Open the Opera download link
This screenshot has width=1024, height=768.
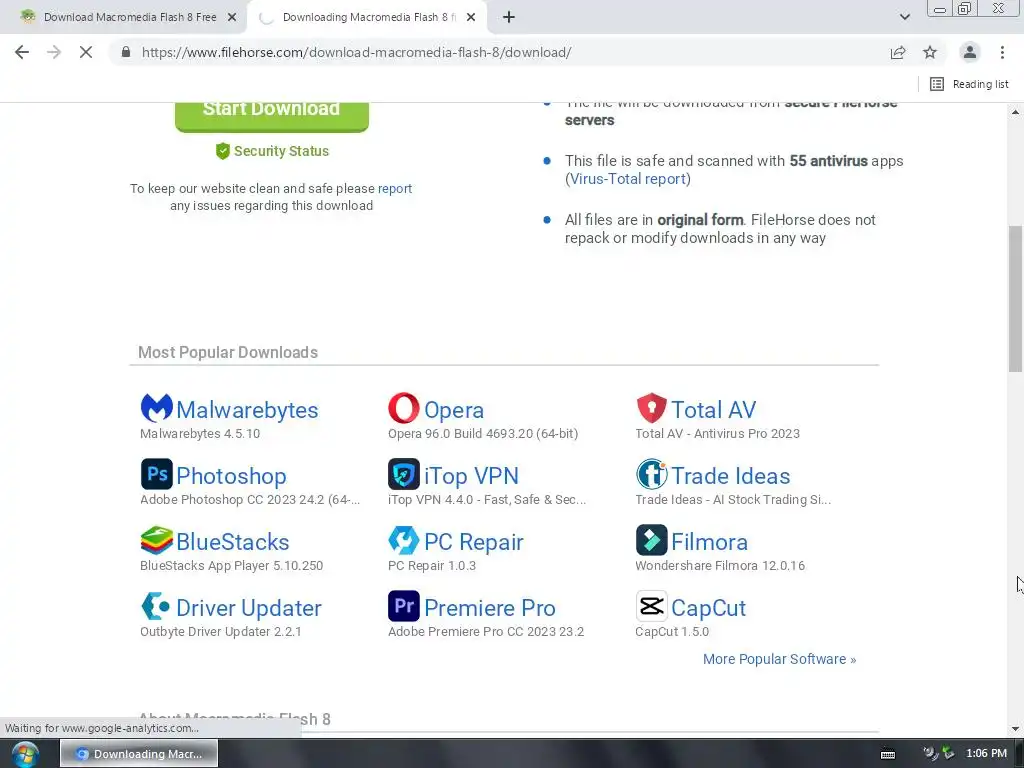(x=454, y=410)
